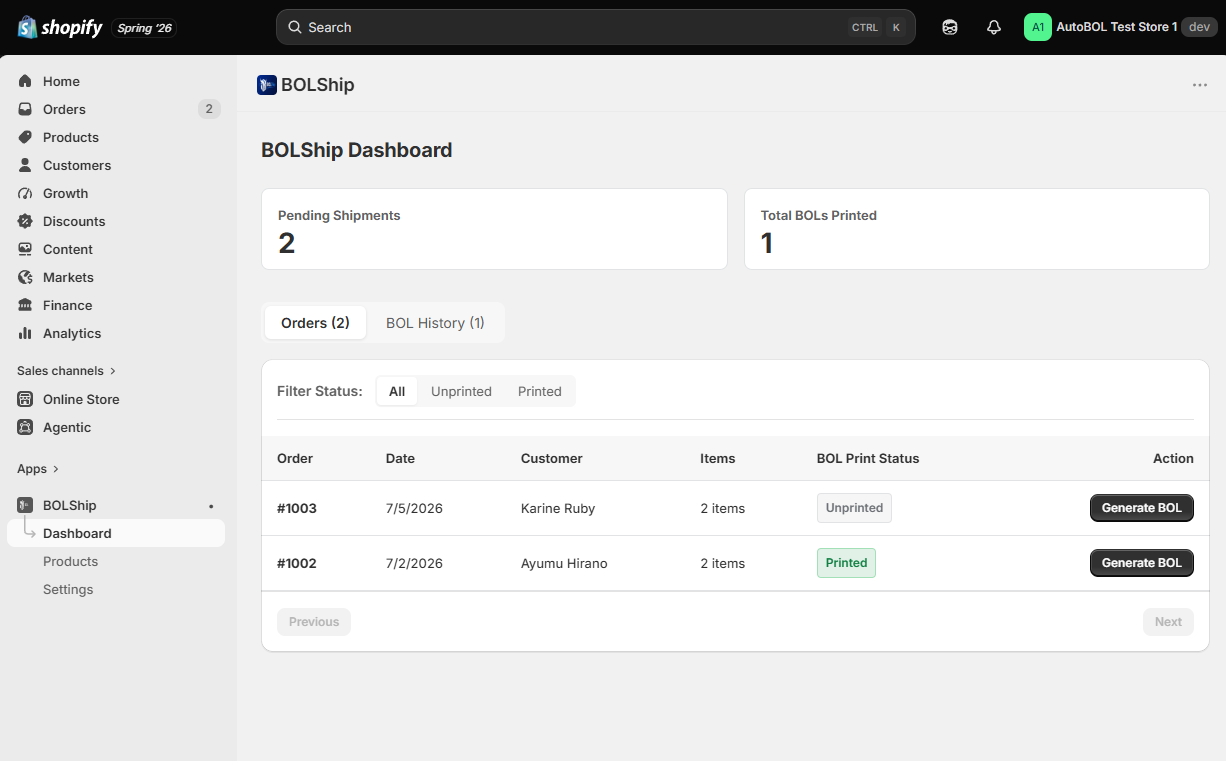Open notifications bell icon
Image resolution: width=1226 pixels, height=761 pixels.
(x=994, y=27)
